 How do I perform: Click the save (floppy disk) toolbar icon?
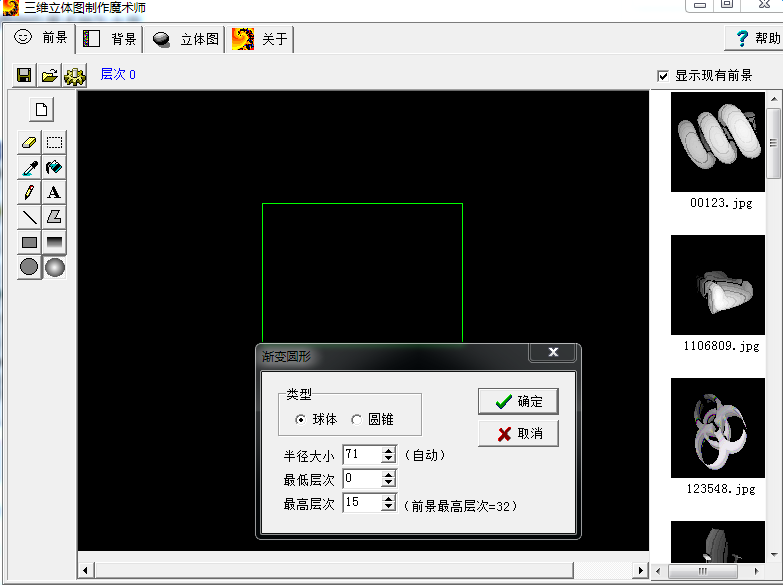point(24,75)
